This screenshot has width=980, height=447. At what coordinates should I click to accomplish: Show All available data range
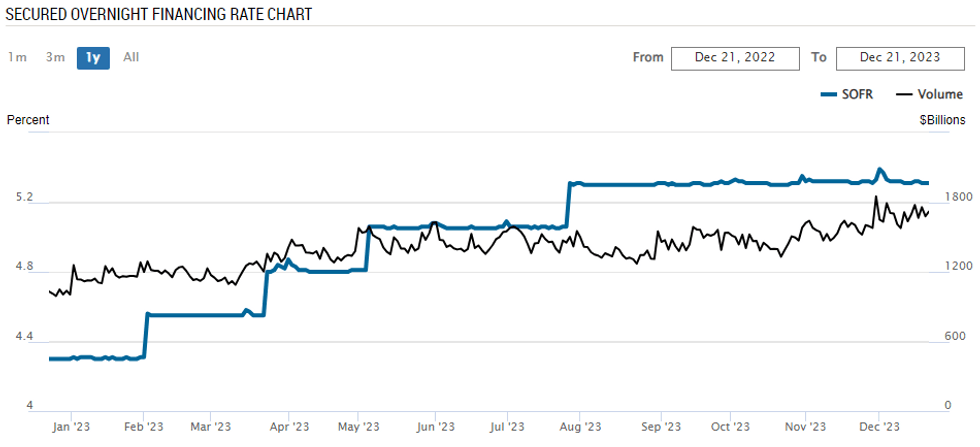tap(131, 57)
